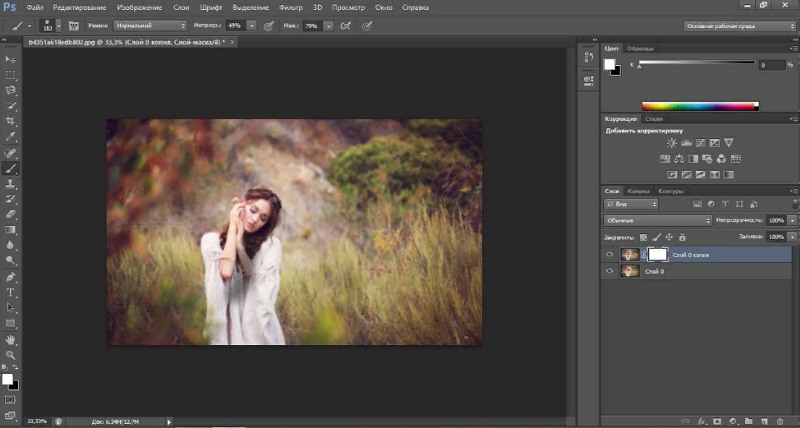Toggle the airbrush mode icon in options bar
Image resolution: width=800 pixels, height=428 pixels.
(x=345, y=25)
